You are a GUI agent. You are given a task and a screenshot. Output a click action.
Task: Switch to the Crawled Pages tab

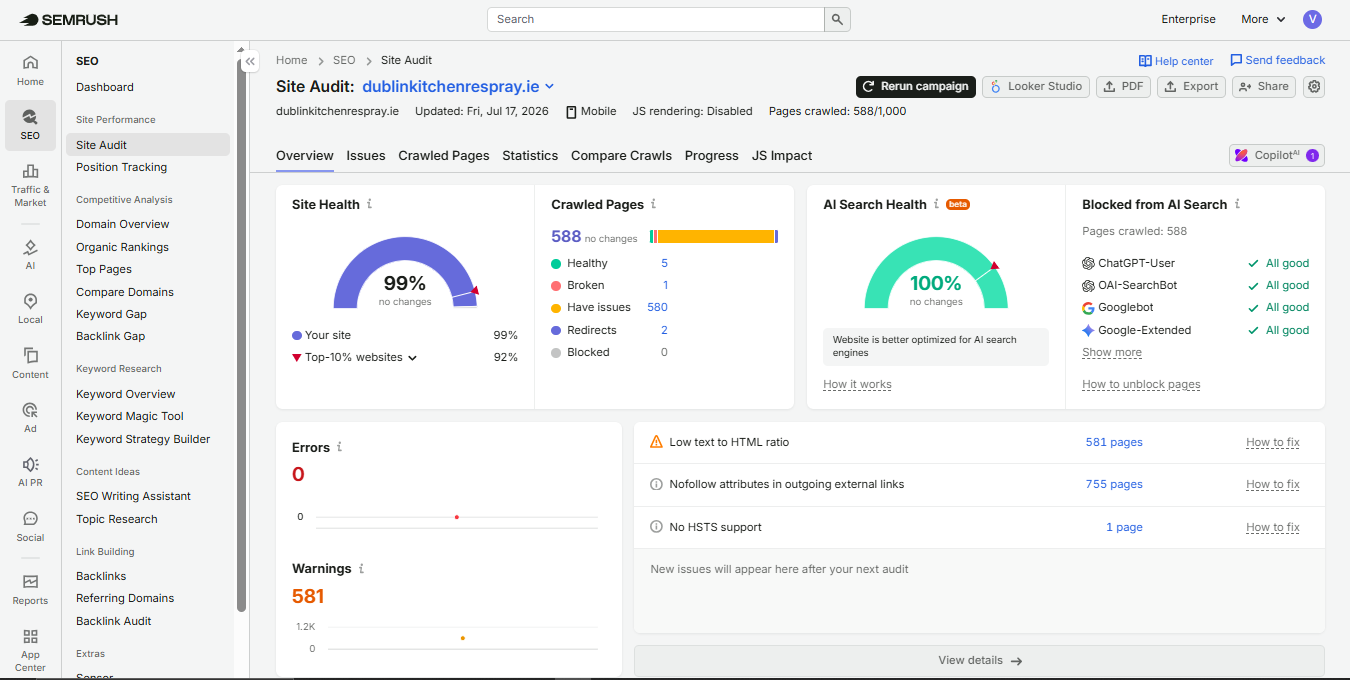pyautogui.click(x=444, y=155)
